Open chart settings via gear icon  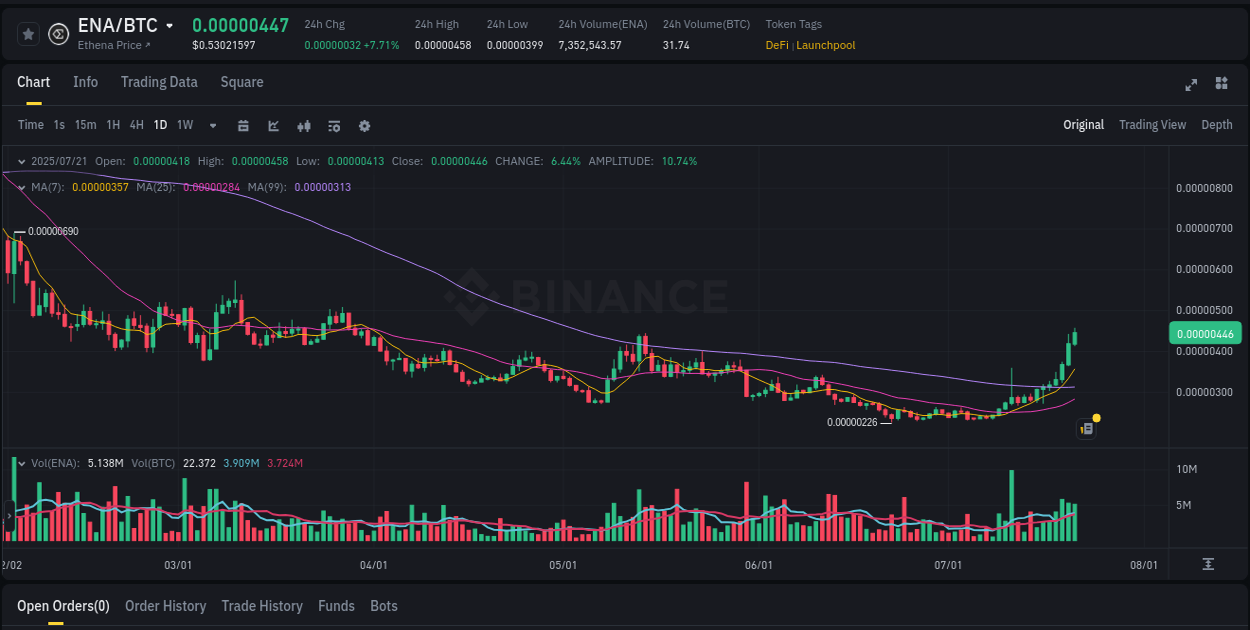click(x=364, y=126)
